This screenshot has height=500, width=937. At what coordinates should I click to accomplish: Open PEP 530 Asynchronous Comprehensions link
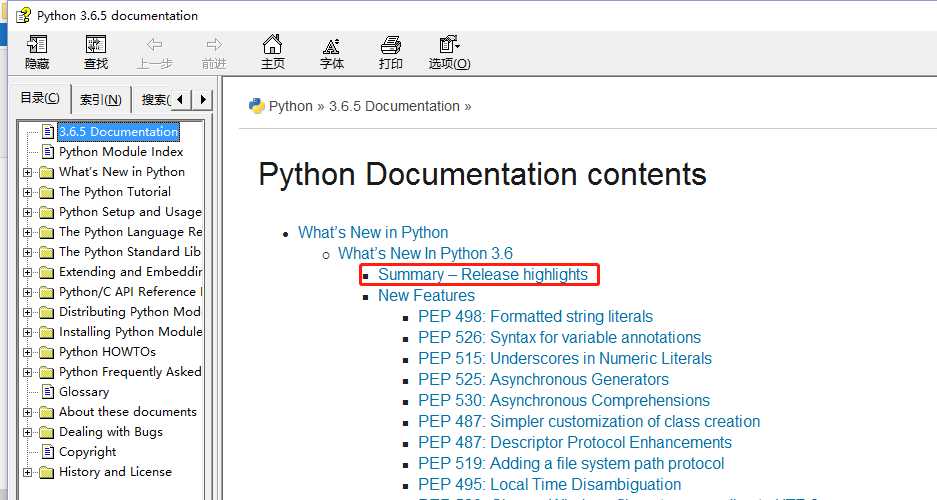[564, 400]
